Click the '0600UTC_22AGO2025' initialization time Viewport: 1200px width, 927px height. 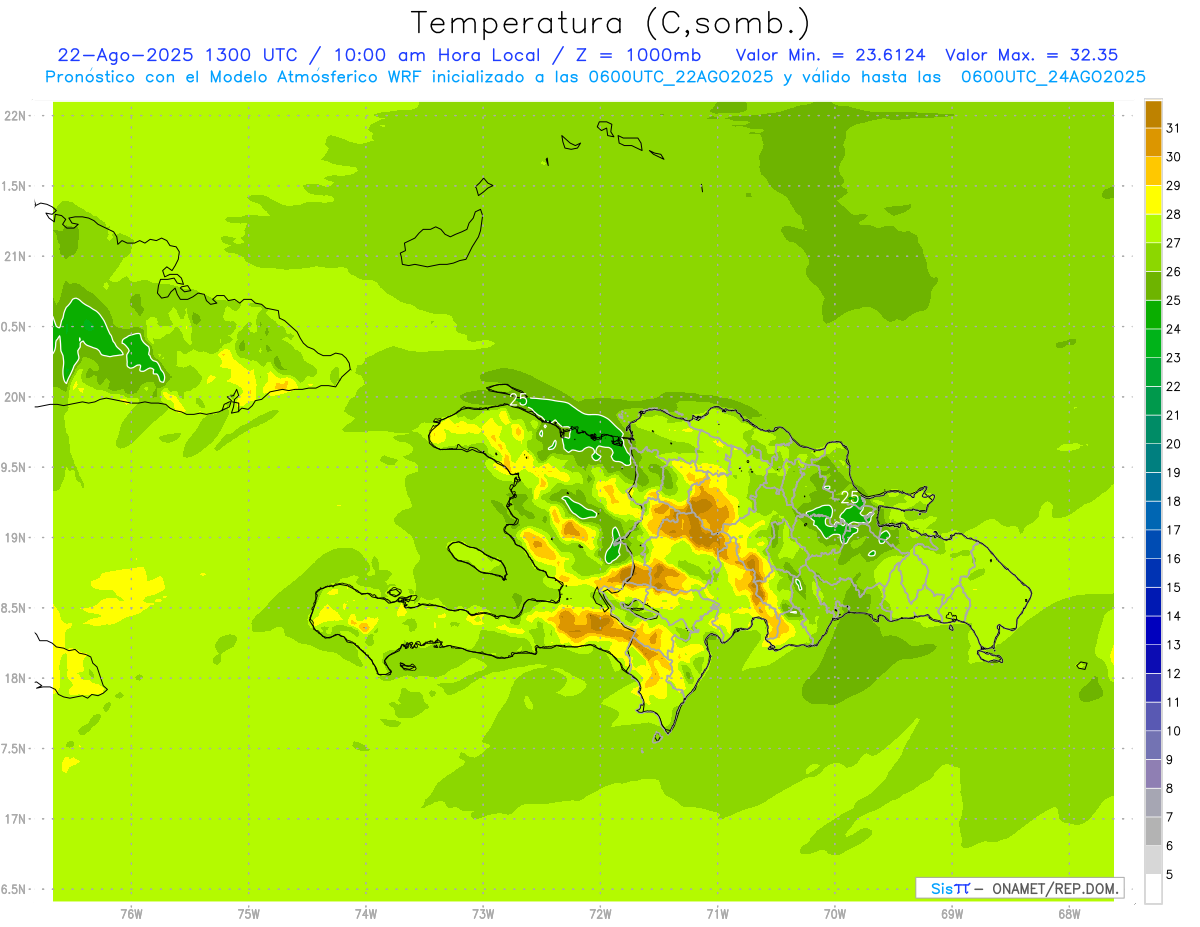coord(682,77)
